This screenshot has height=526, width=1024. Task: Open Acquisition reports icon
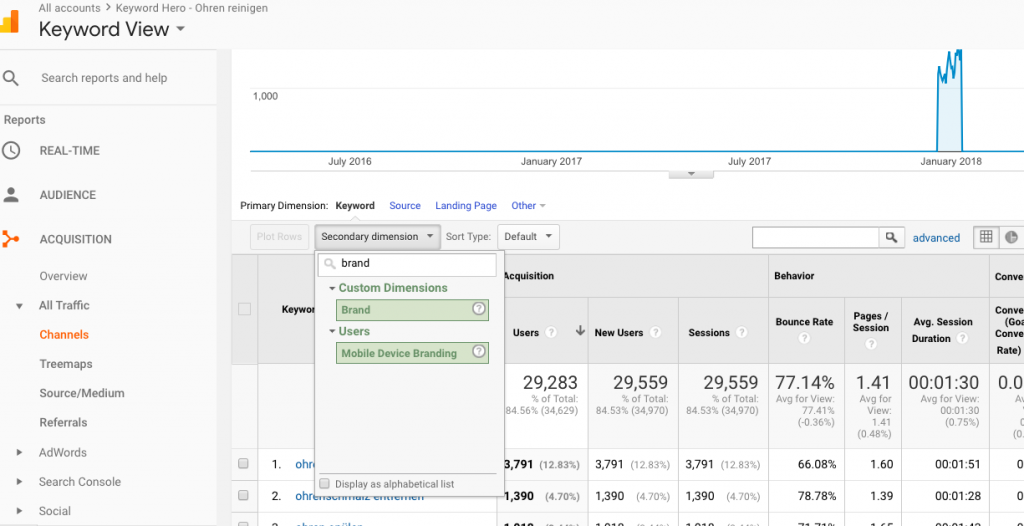coord(10,239)
